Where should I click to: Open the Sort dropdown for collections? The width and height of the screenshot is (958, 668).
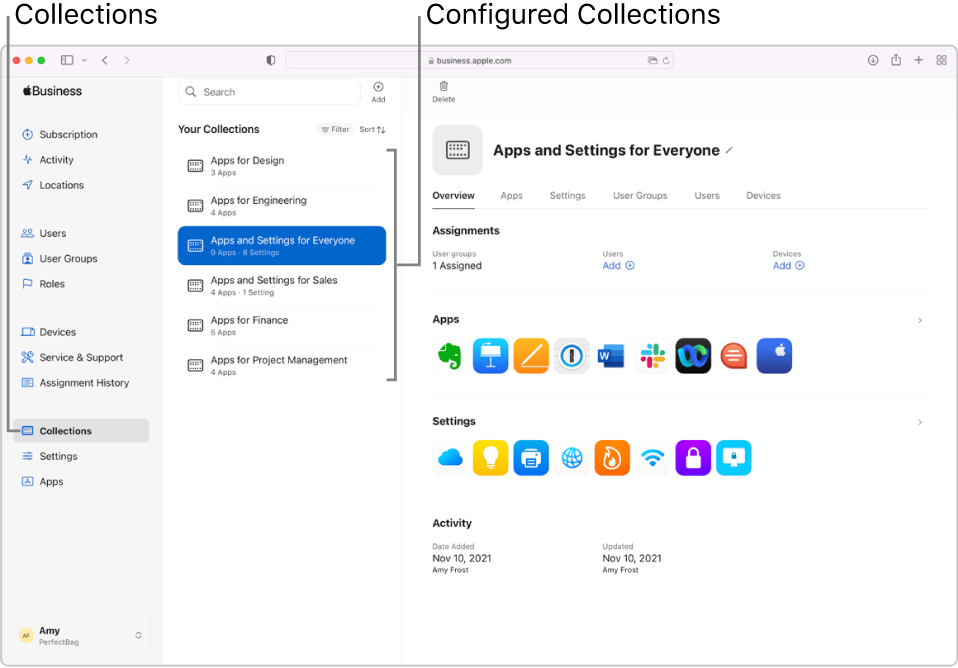tap(371, 129)
